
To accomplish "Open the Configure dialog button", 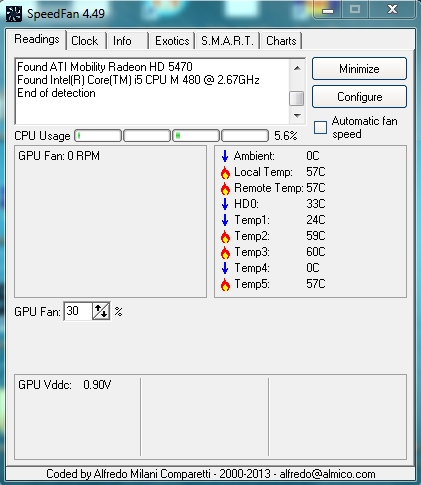I will click(x=359, y=97).
